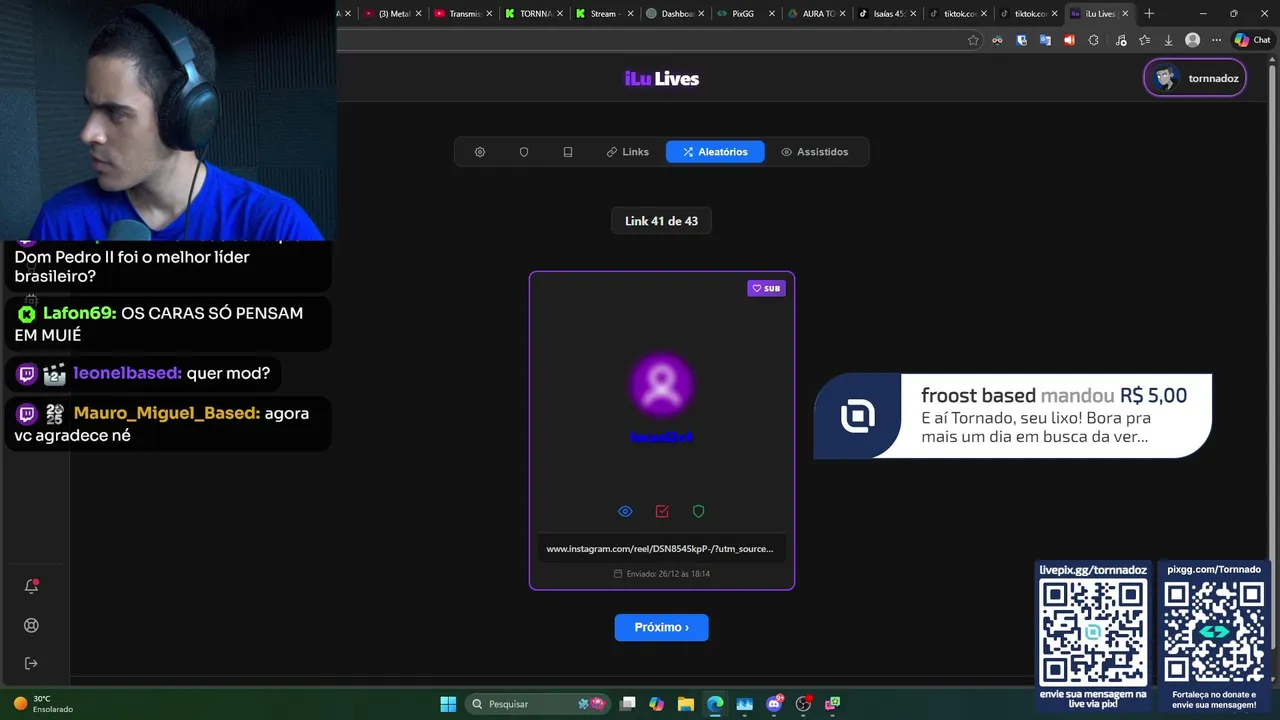Screen dimensions: 1280x720
Task: Open the Copilot Chat button in Edge
Action: [x=1252, y=40]
